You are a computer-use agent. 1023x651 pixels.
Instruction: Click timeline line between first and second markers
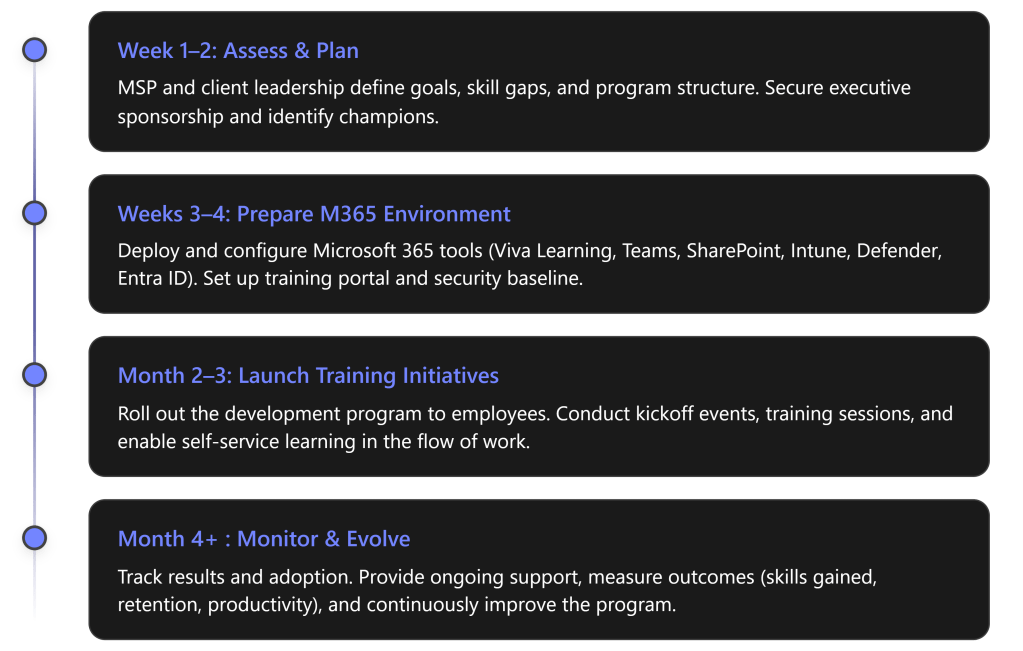(x=35, y=131)
